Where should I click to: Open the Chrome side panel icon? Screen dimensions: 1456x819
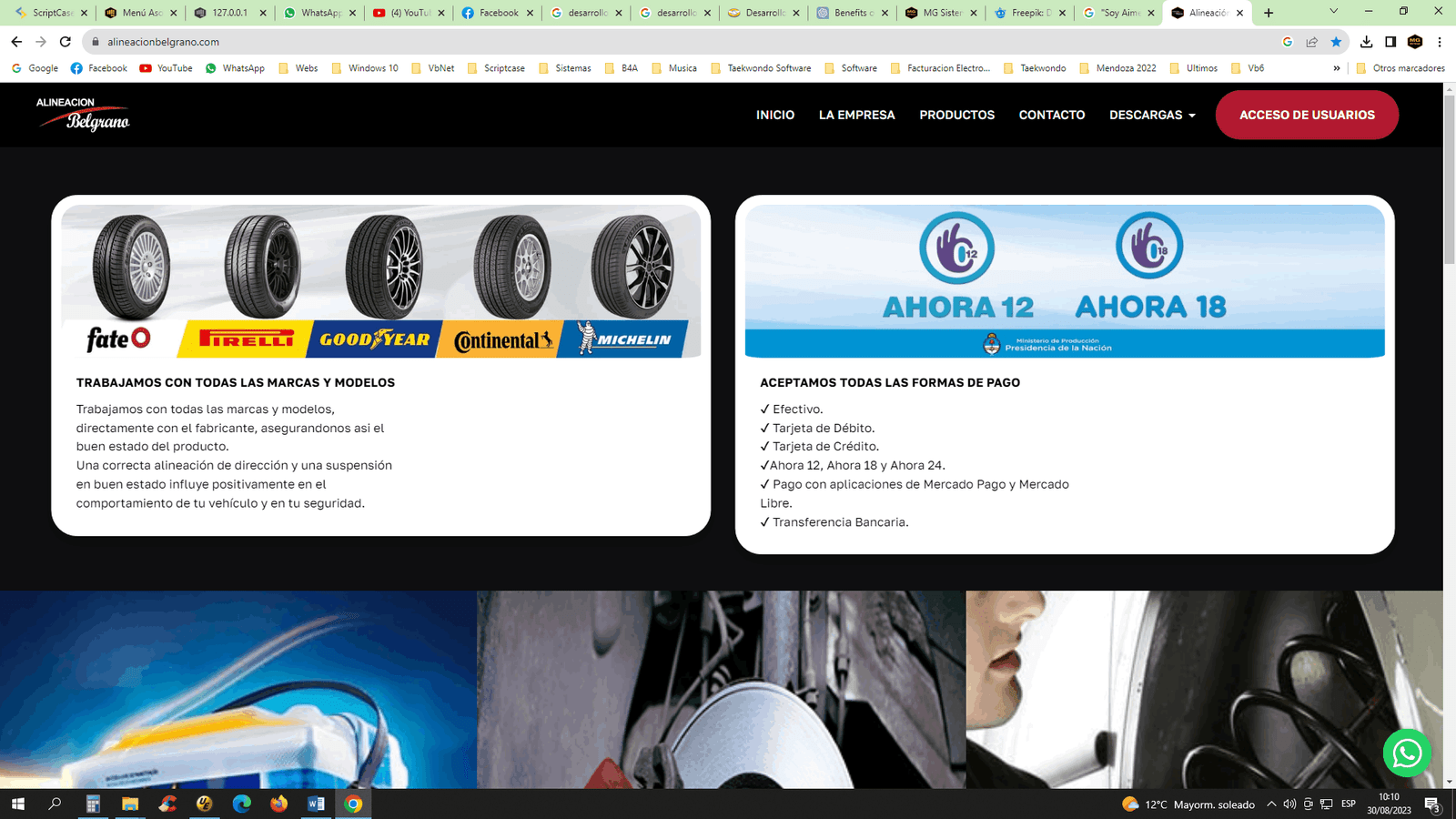tap(1390, 42)
